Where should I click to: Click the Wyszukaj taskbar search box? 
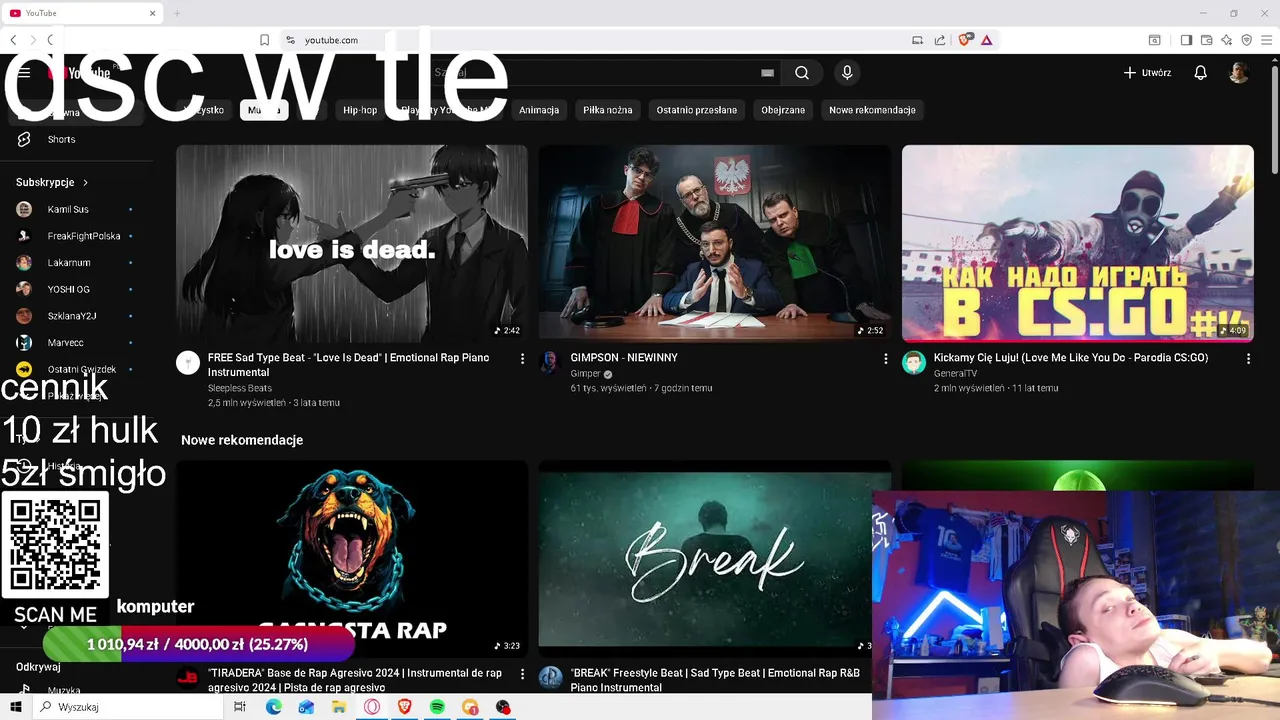128,707
